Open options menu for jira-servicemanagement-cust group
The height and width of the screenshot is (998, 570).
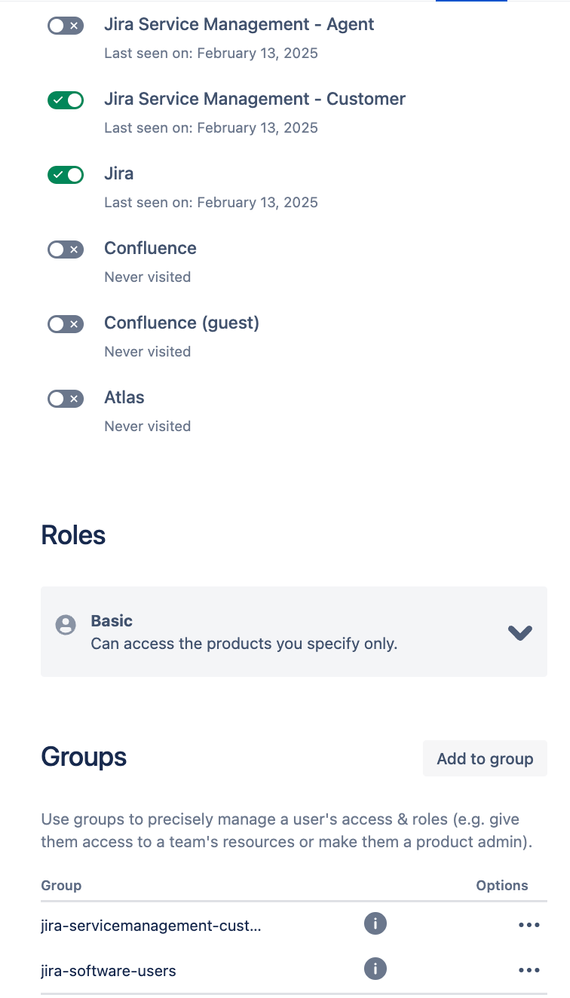tap(529, 925)
